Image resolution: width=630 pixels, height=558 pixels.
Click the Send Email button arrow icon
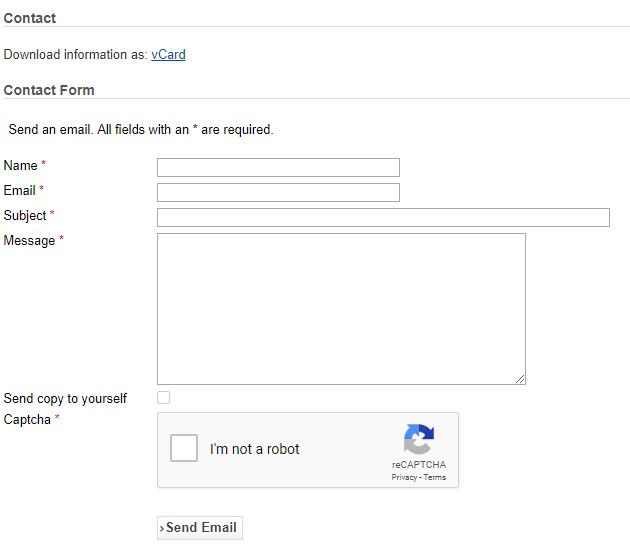tap(162, 528)
